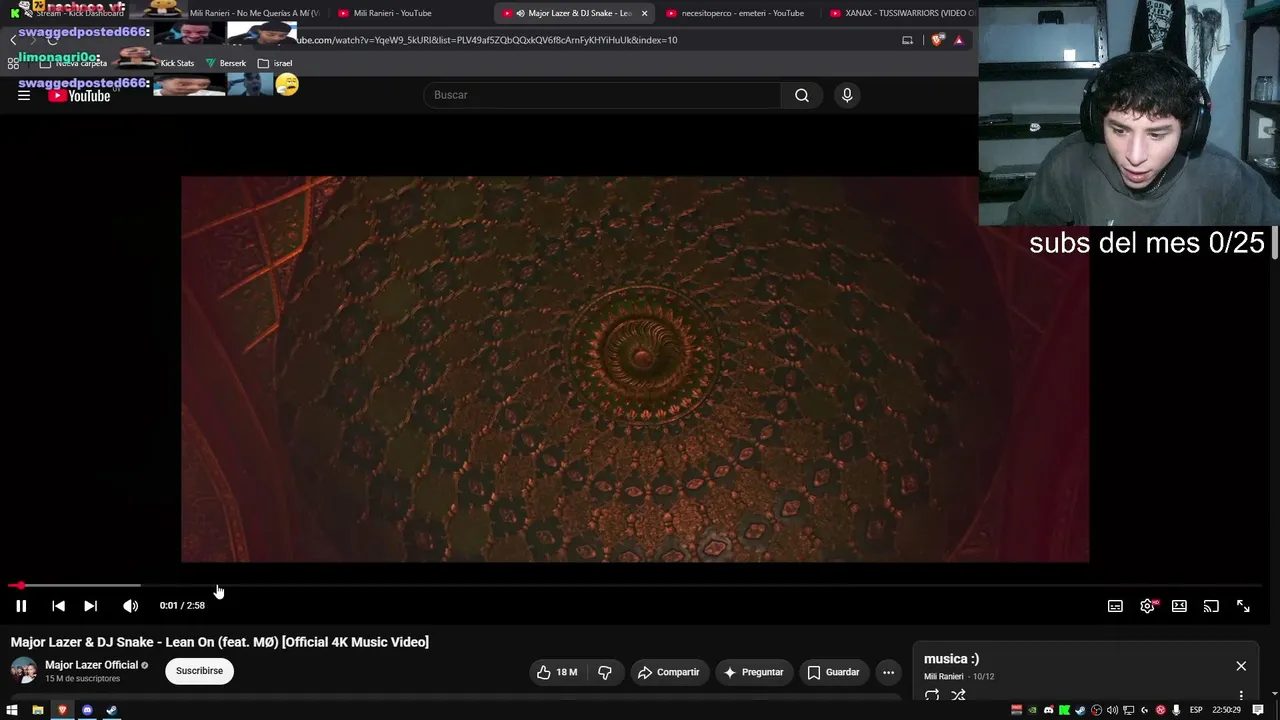Open Discord from the taskbar
Screen dimensions: 1280x720
[87, 710]
